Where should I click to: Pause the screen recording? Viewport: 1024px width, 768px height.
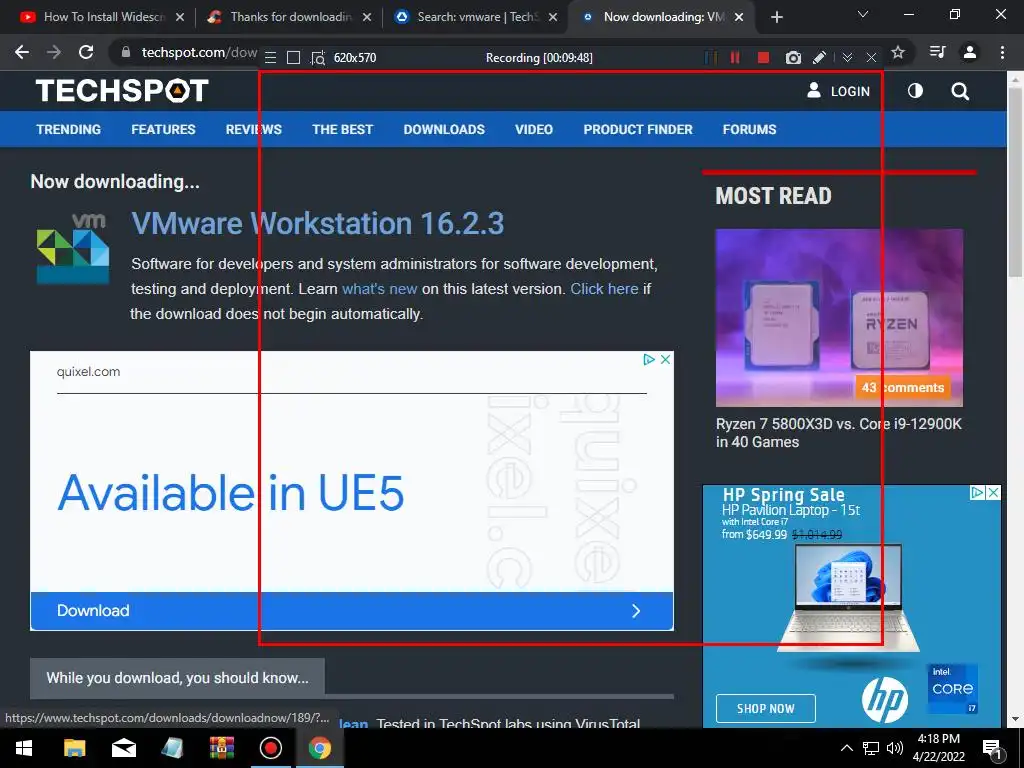pos(735,57)
